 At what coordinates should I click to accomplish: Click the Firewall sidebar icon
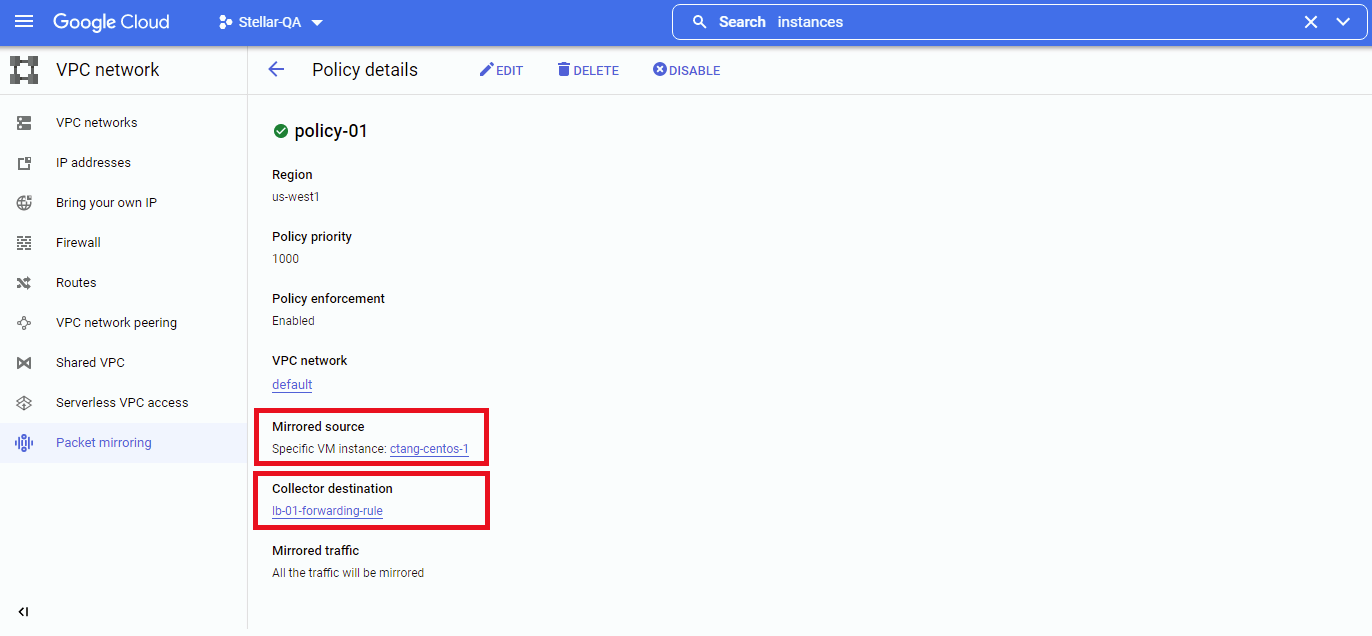(x=24, y=243)
